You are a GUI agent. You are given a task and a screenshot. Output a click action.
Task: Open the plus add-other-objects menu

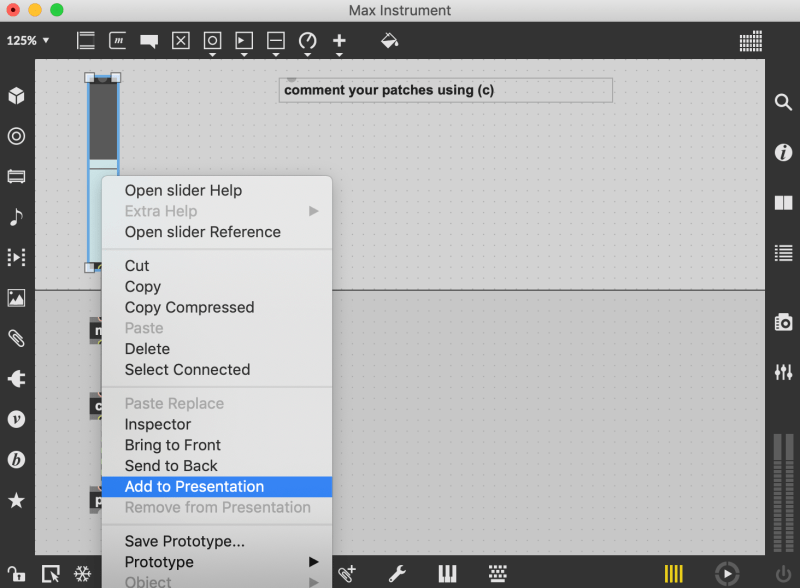pyautogui.click(x=339, y=40)
